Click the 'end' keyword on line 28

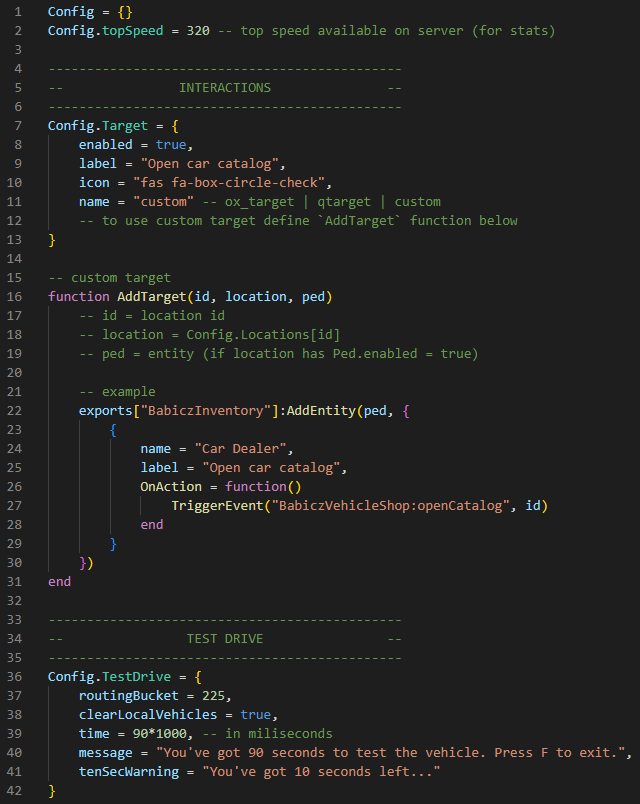coord(152,525)
